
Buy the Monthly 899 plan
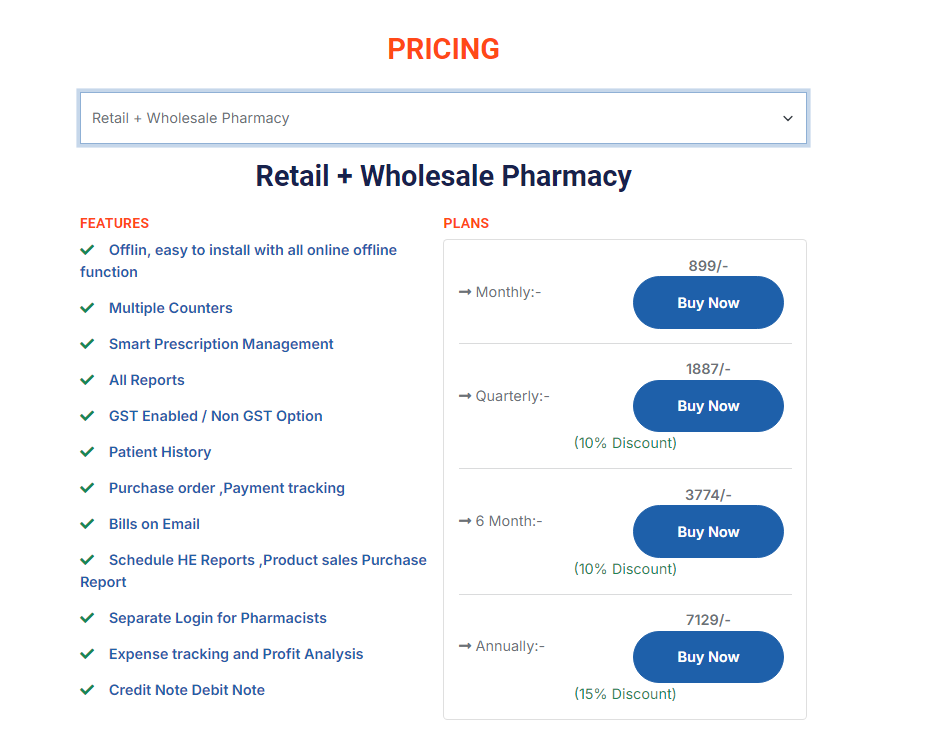[708, 303]
